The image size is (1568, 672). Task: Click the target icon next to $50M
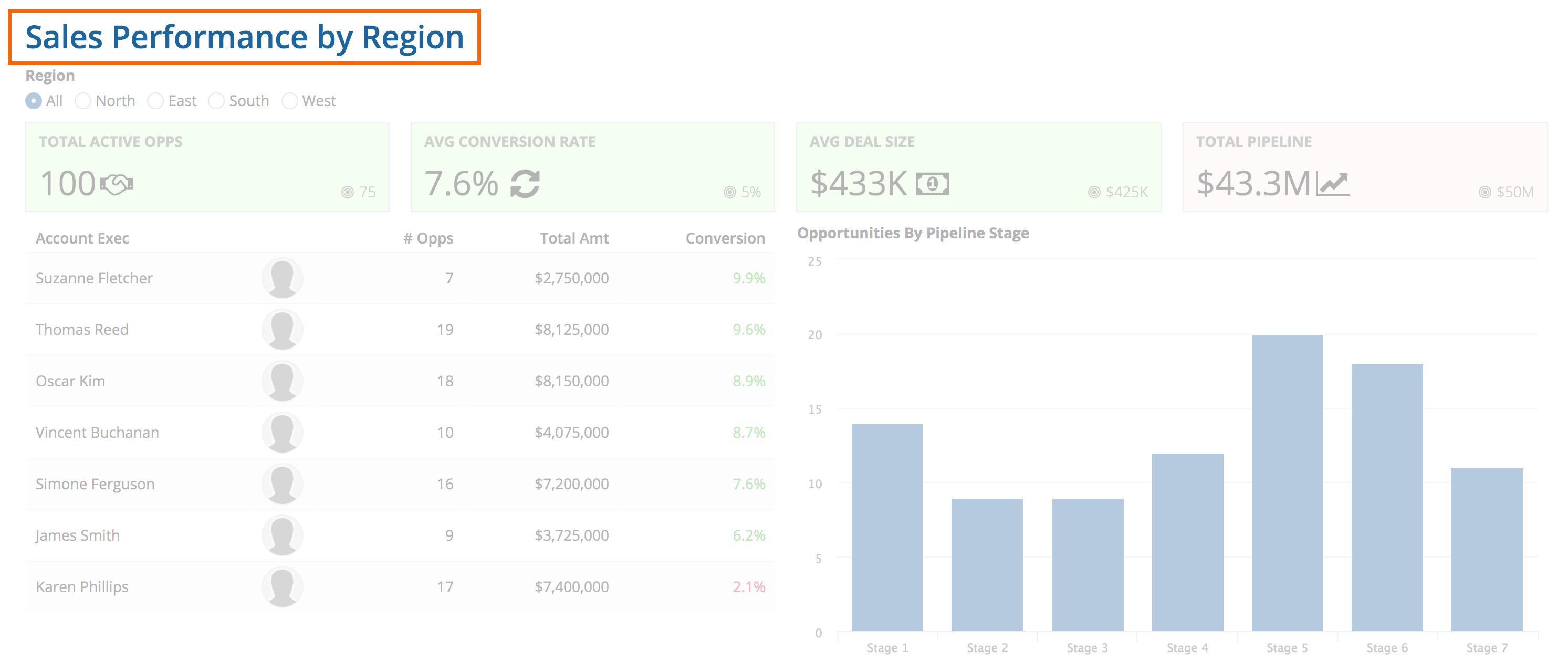pos(1485,192)
